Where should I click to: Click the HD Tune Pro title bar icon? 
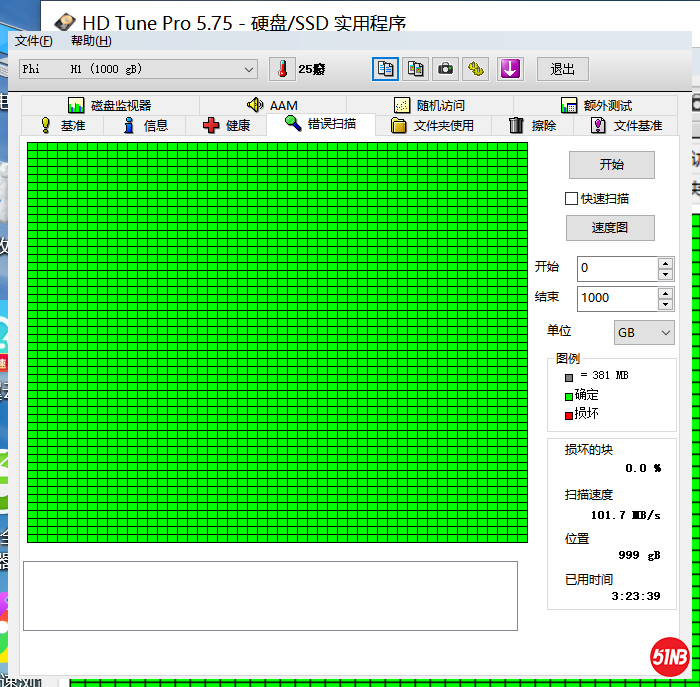pyautogui.click(x=65, y=22)
